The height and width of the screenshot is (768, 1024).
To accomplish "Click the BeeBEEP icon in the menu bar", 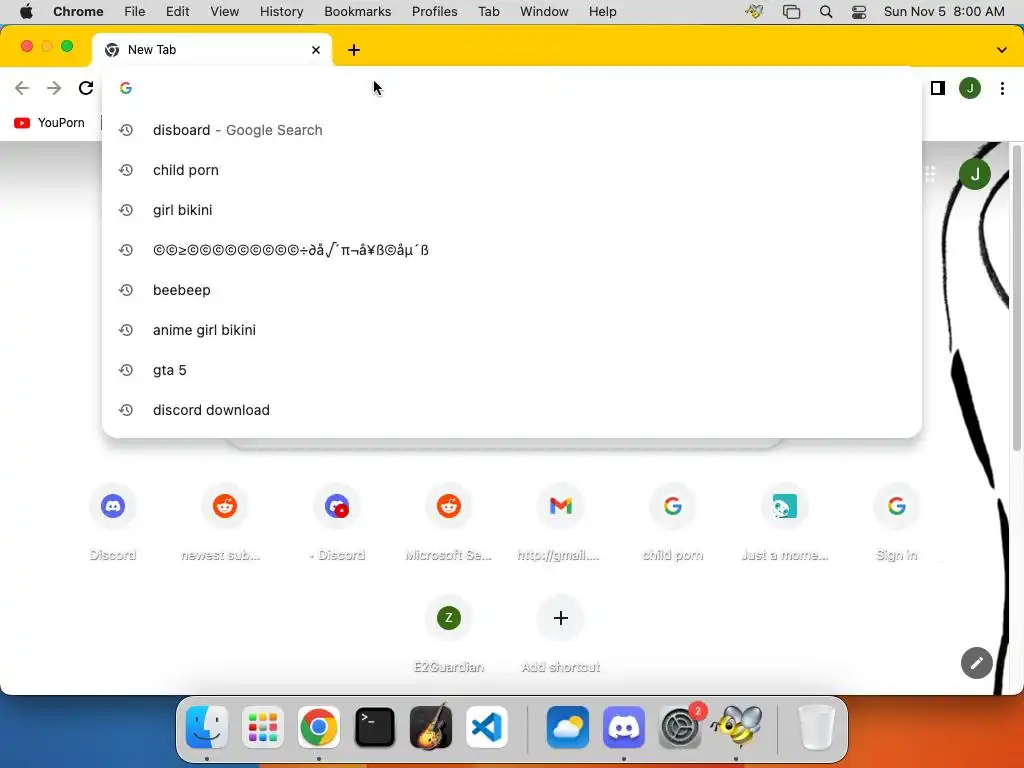I will point(754,12).
